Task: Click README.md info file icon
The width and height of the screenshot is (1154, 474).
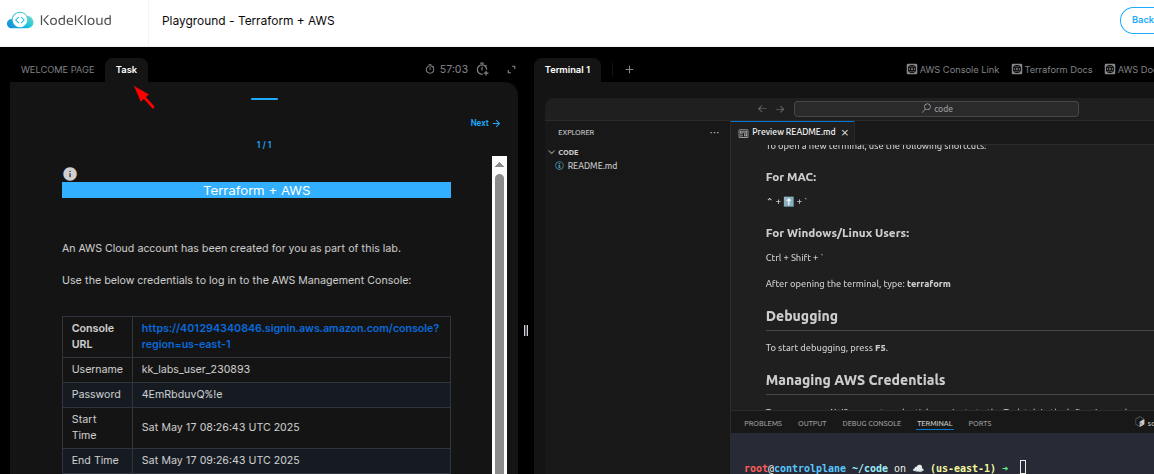Action: tap(559, 166)
